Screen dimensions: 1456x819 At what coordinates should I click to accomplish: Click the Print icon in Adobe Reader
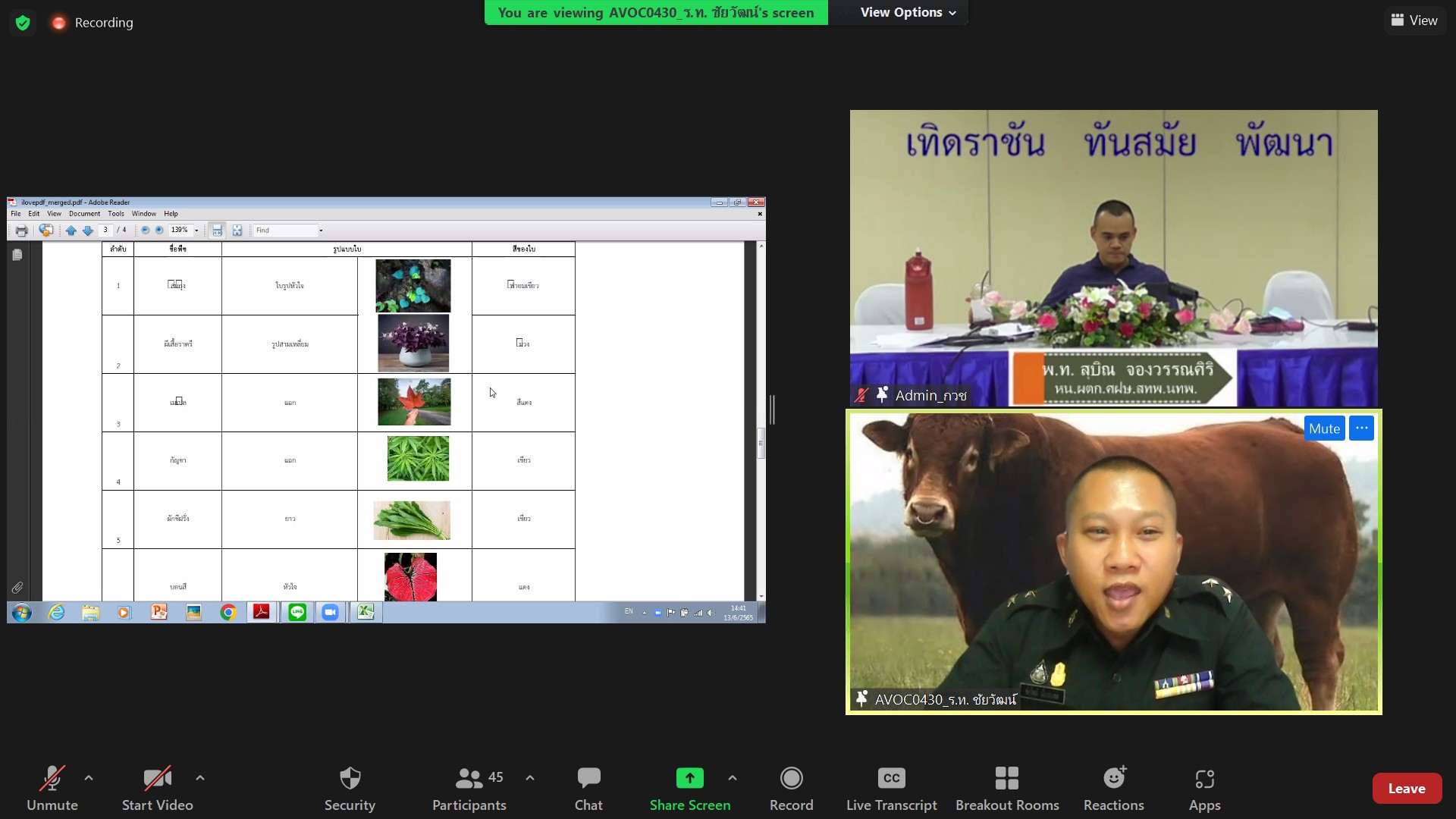(x=21, y=231)
